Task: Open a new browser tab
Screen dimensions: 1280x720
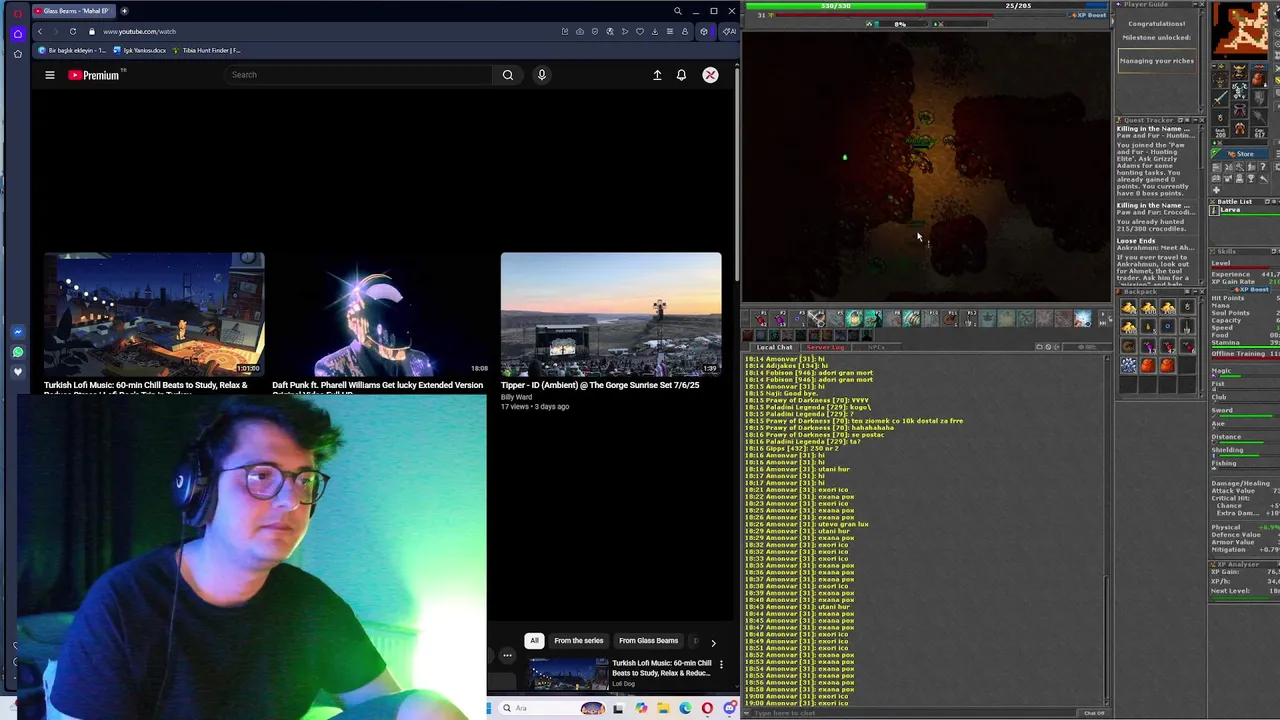Action: pos(124,11)
